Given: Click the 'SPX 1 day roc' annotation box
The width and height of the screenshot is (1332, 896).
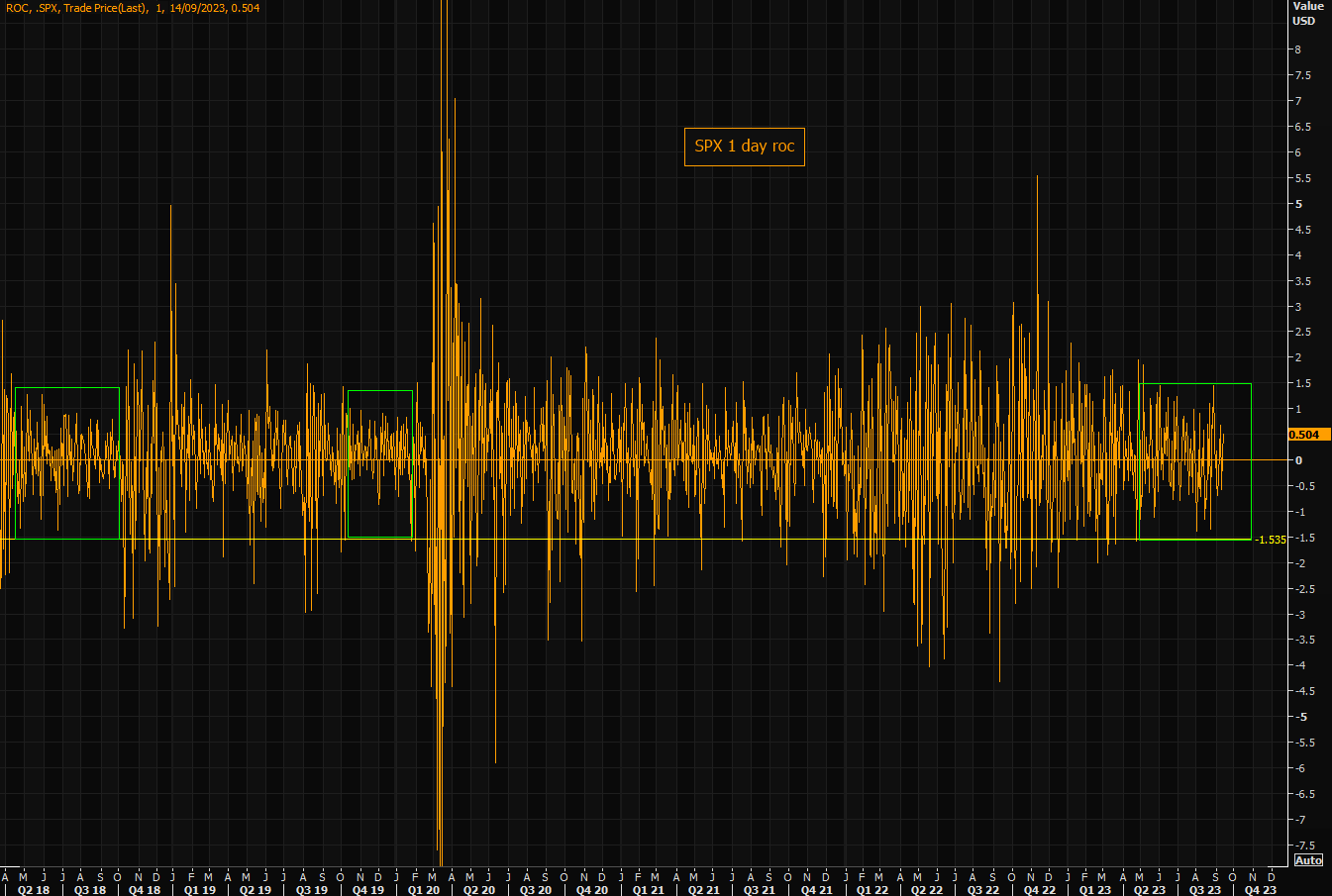Looking at the screenshot, I should pyautogui.click(x=744, y=147).
